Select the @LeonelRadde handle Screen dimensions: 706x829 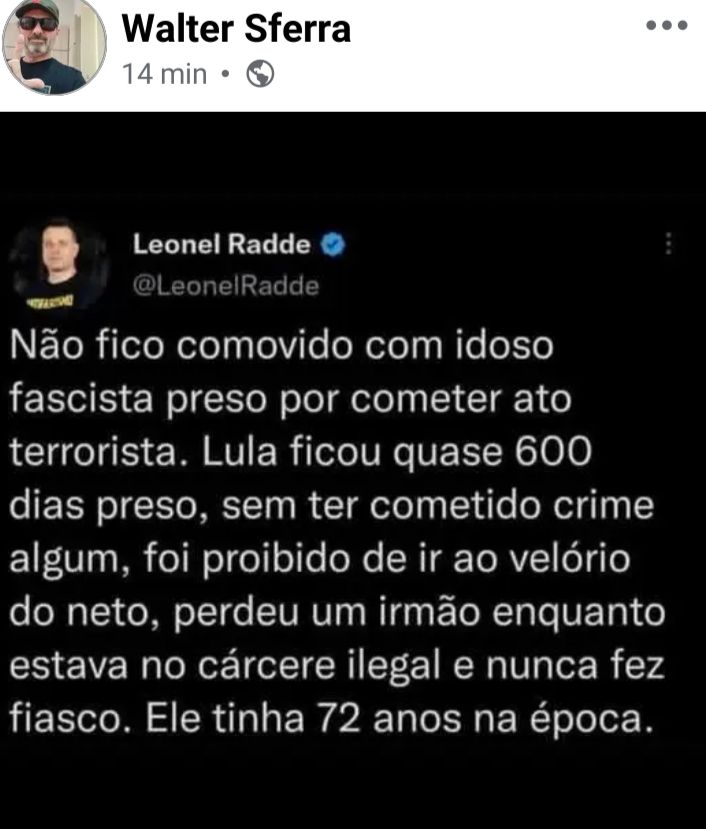click(226, 285)
